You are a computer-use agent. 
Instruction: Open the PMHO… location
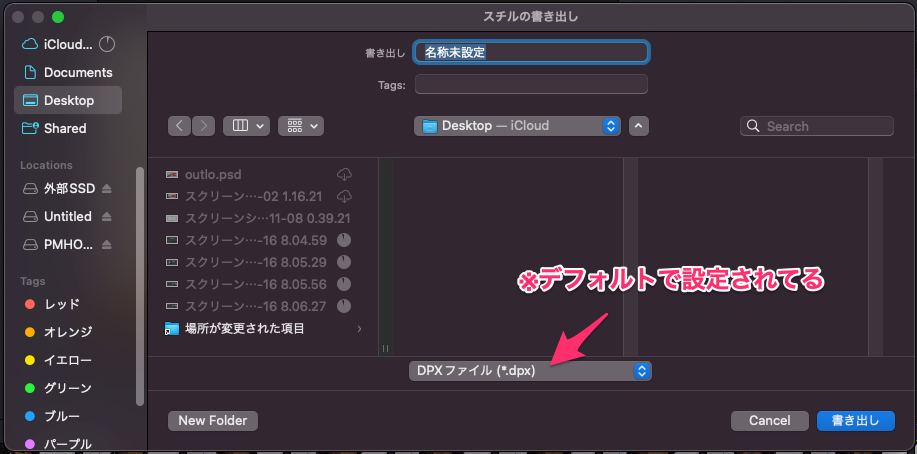[57, 244]
